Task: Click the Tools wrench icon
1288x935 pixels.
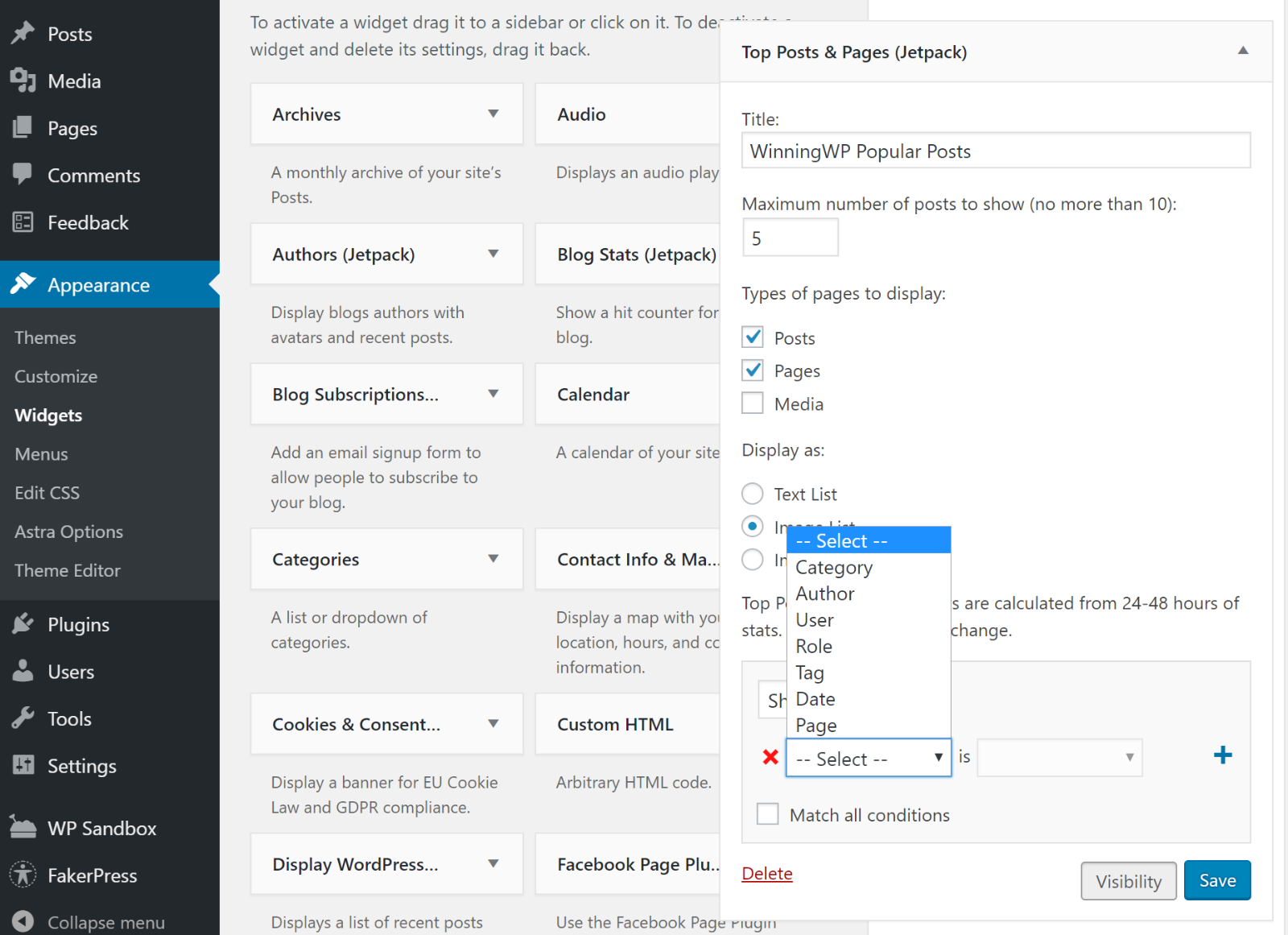Action: [x=23, y=718]
